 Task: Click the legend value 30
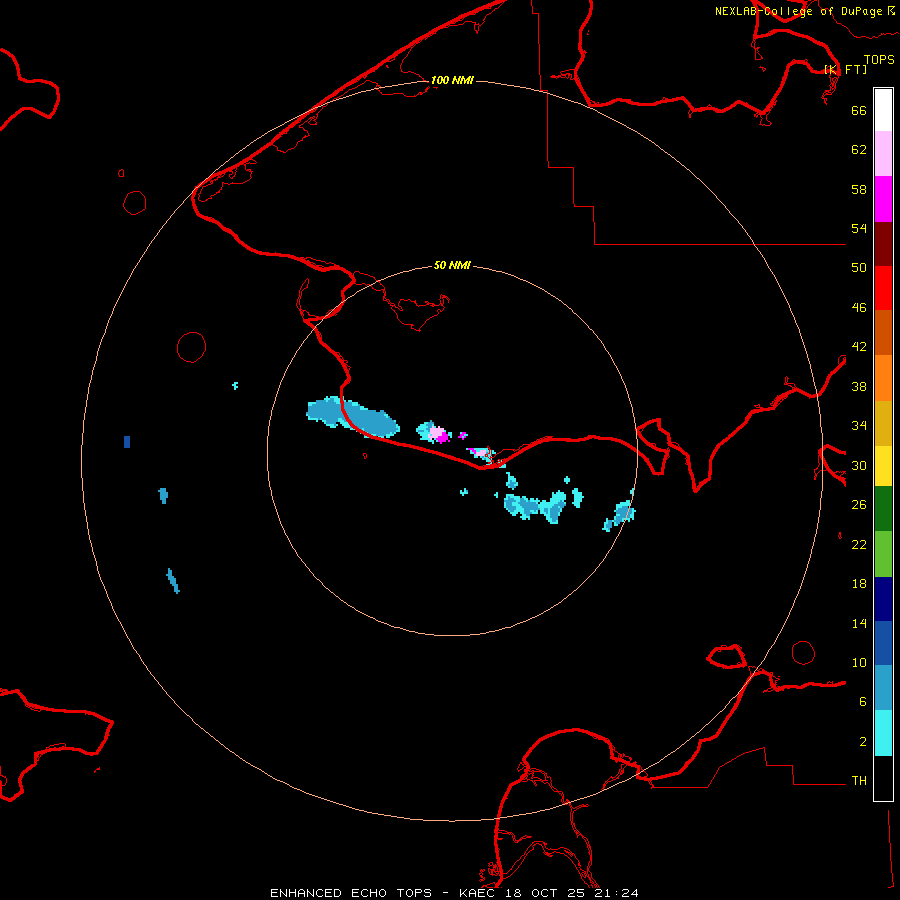click(x=859, y=465)
